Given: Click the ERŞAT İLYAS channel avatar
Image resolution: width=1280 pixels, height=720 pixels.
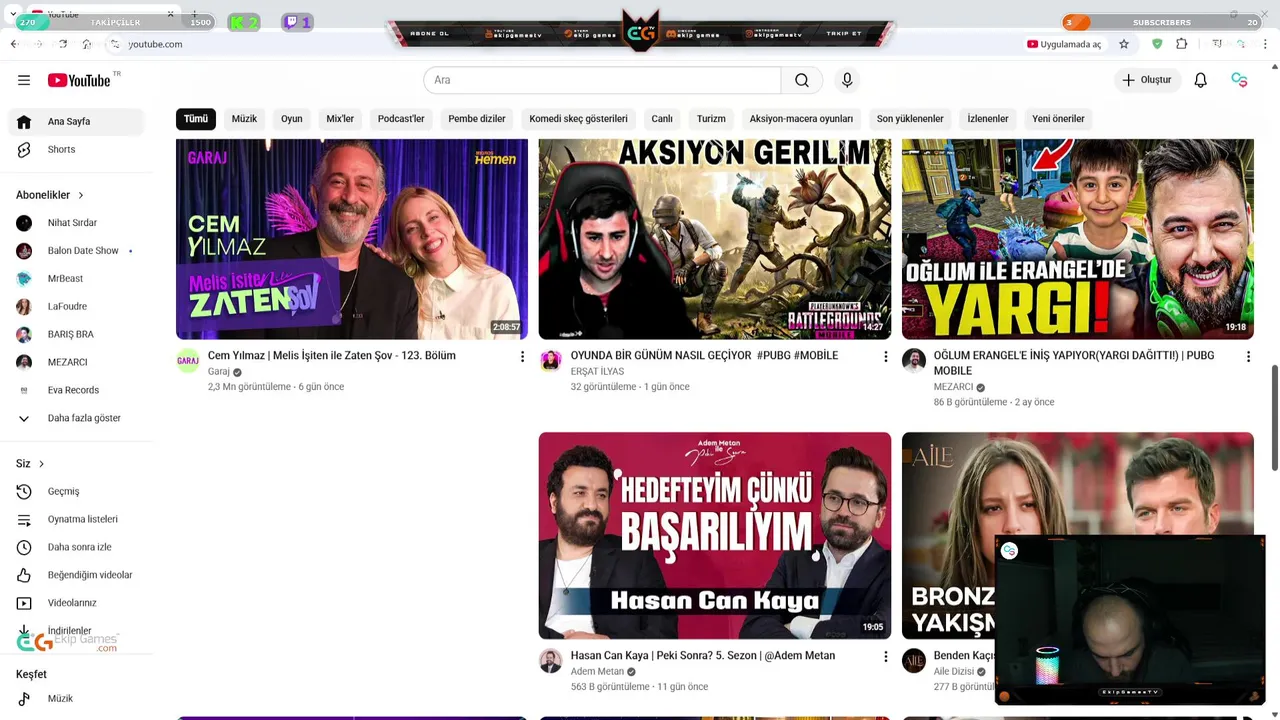Looking at the screenshot, I should (551, 361).
